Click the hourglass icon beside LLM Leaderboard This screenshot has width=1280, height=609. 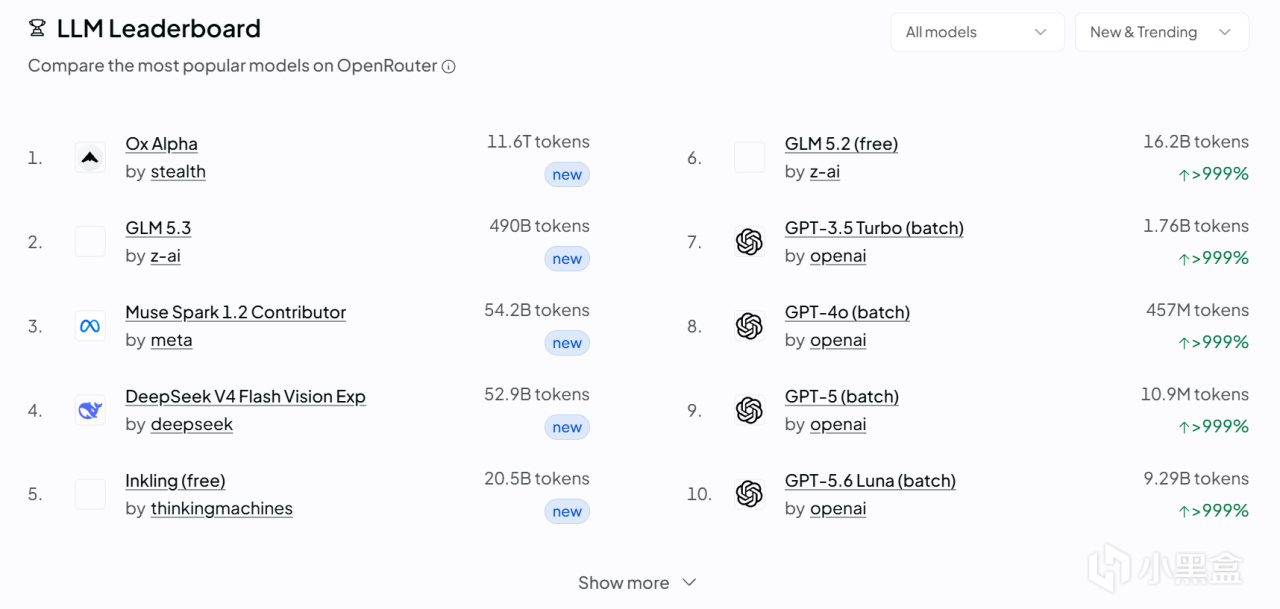click(x=37, y=28)
